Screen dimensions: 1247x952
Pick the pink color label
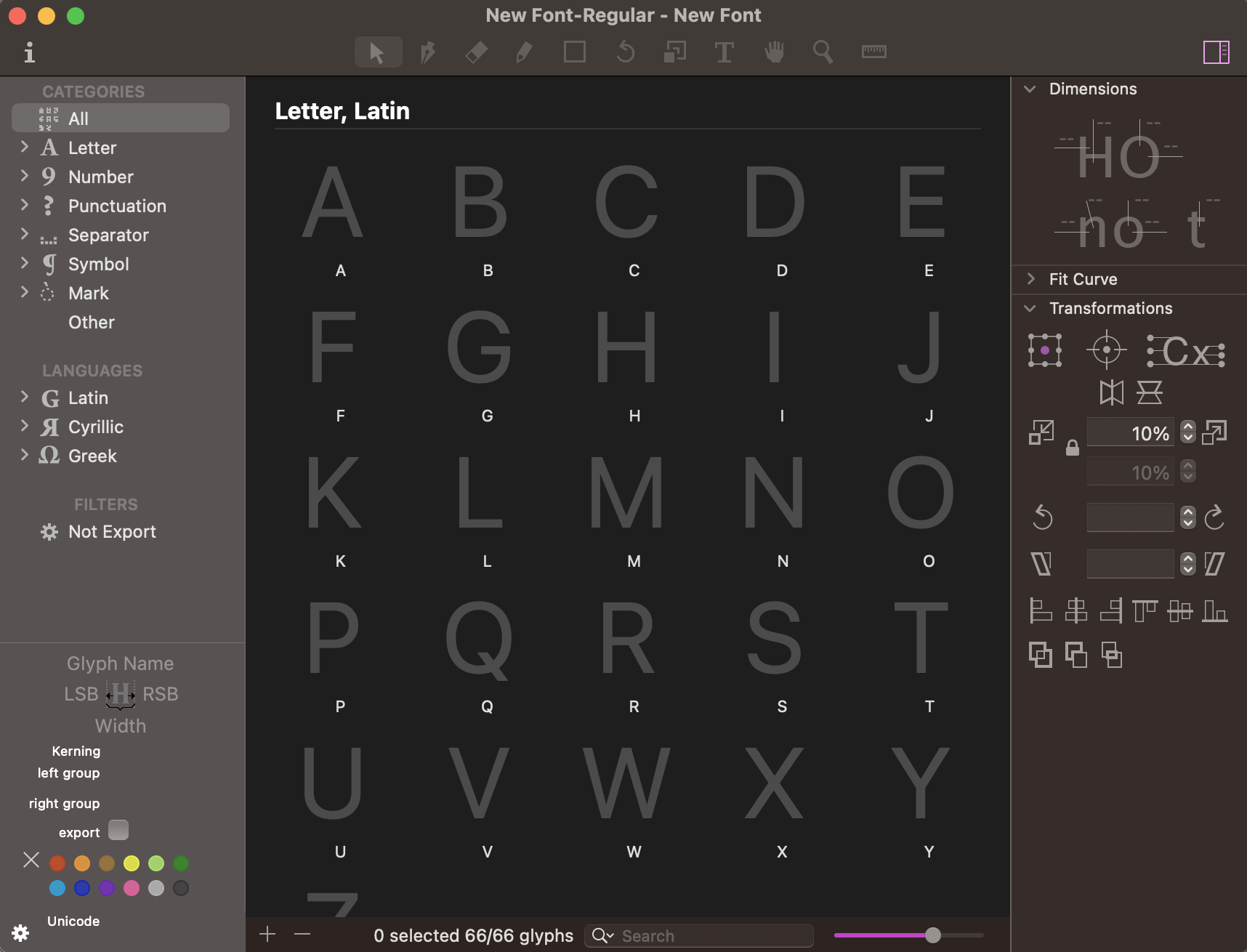(132, 888)
